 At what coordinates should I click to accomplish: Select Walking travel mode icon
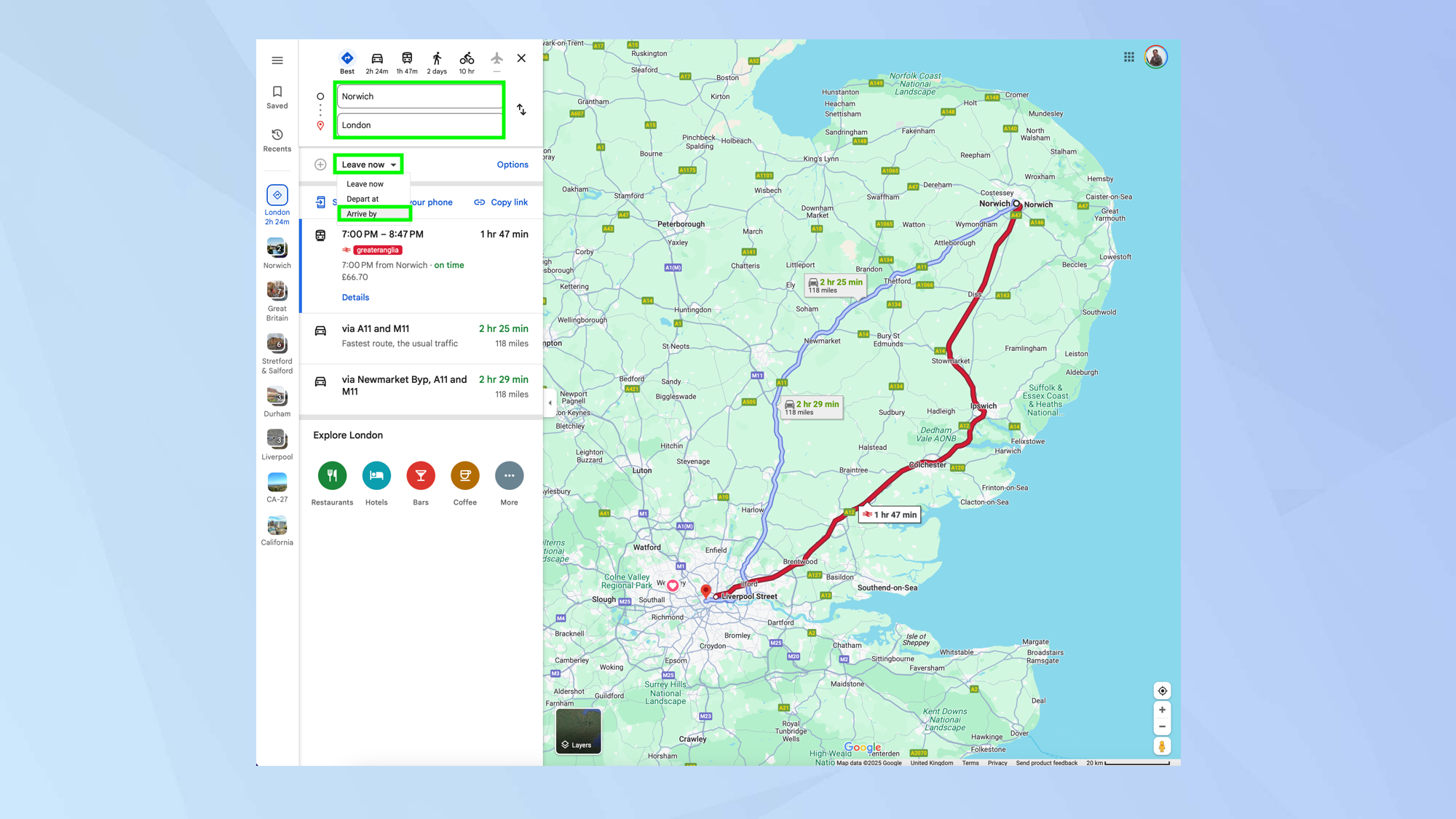click(x=437, y=59)
